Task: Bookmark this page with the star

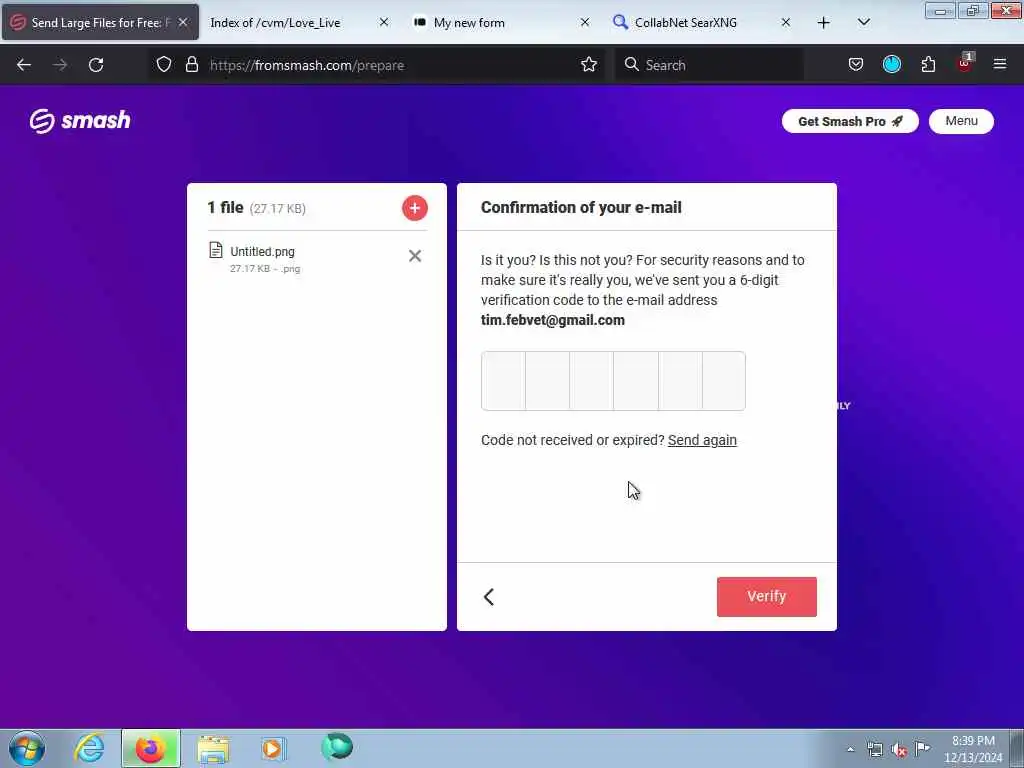Action: tap(589, 64)
